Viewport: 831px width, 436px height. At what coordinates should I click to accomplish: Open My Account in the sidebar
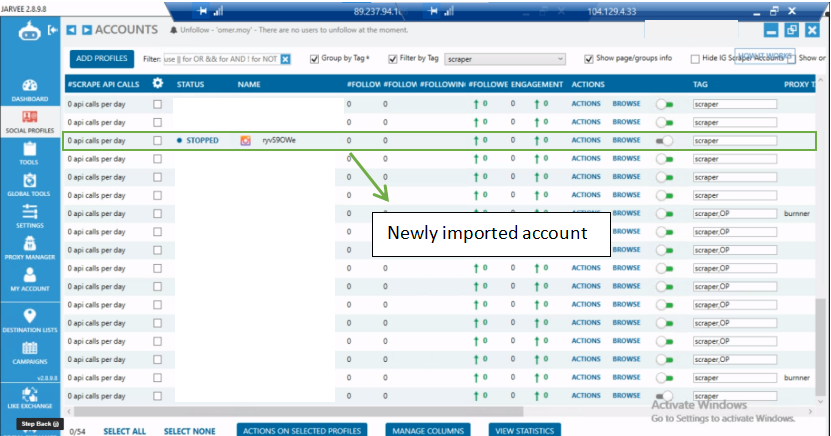[x=30, y=280]
